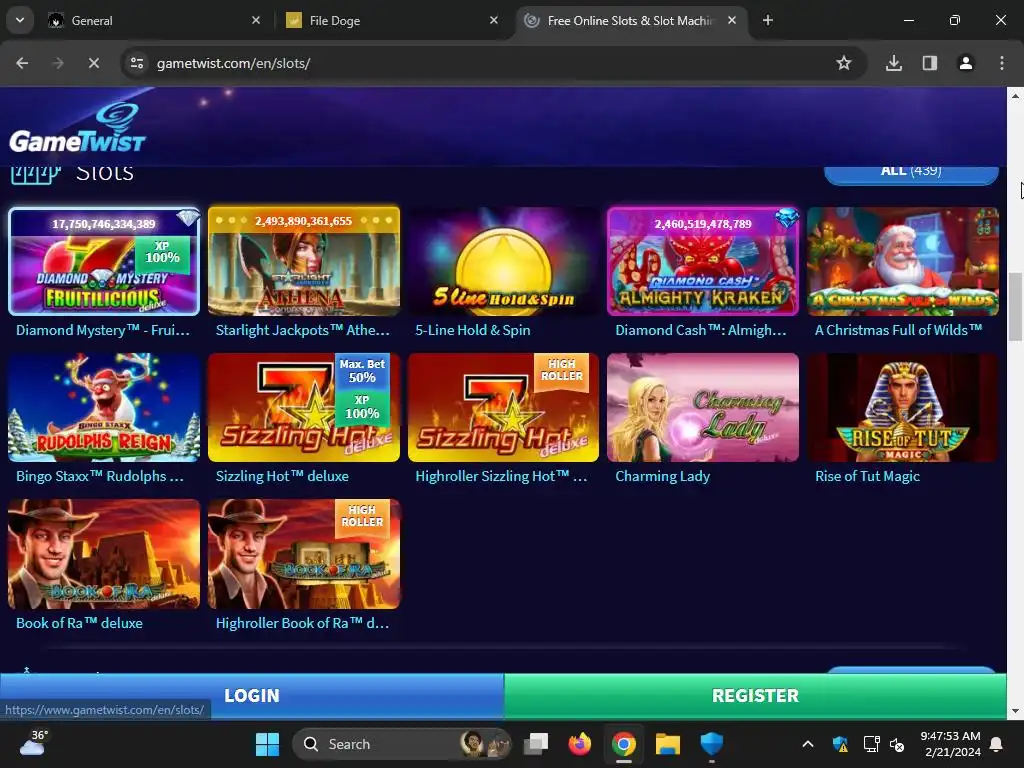Bookmark this page with the star
Image resolution: width=1024 pixels, height=768 pixels.
pos(844,63)
